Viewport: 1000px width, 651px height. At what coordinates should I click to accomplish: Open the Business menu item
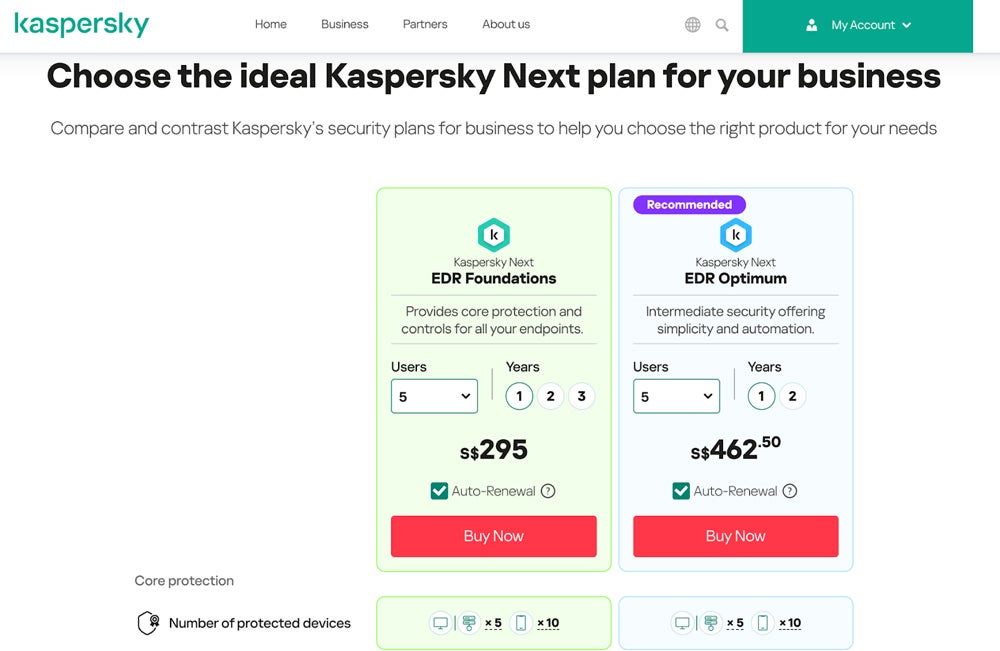click(345, 24)
